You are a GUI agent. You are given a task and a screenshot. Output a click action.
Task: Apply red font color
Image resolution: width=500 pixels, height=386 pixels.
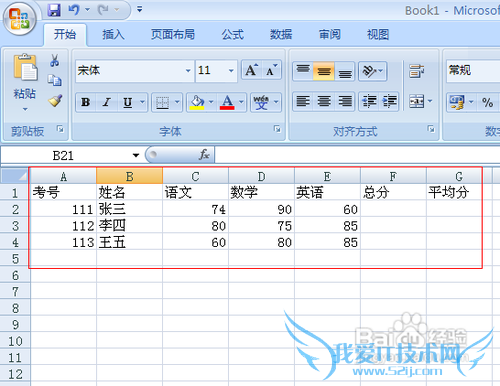click(227, 102)
